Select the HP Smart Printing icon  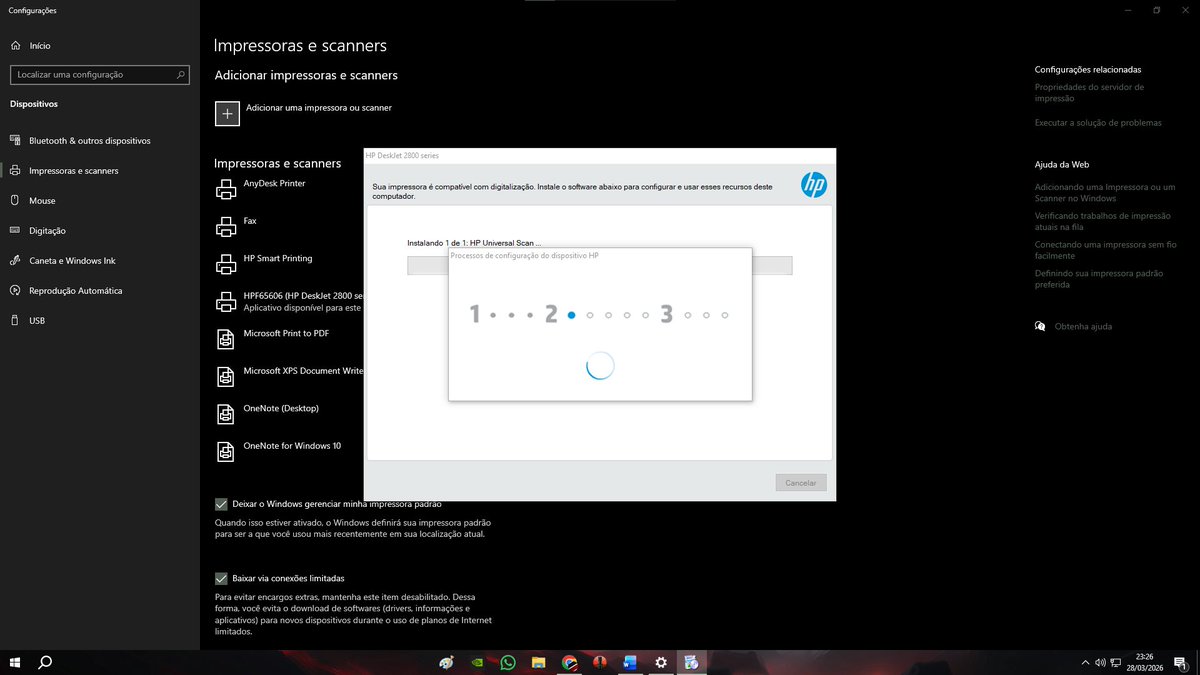(x=226, y=264)
